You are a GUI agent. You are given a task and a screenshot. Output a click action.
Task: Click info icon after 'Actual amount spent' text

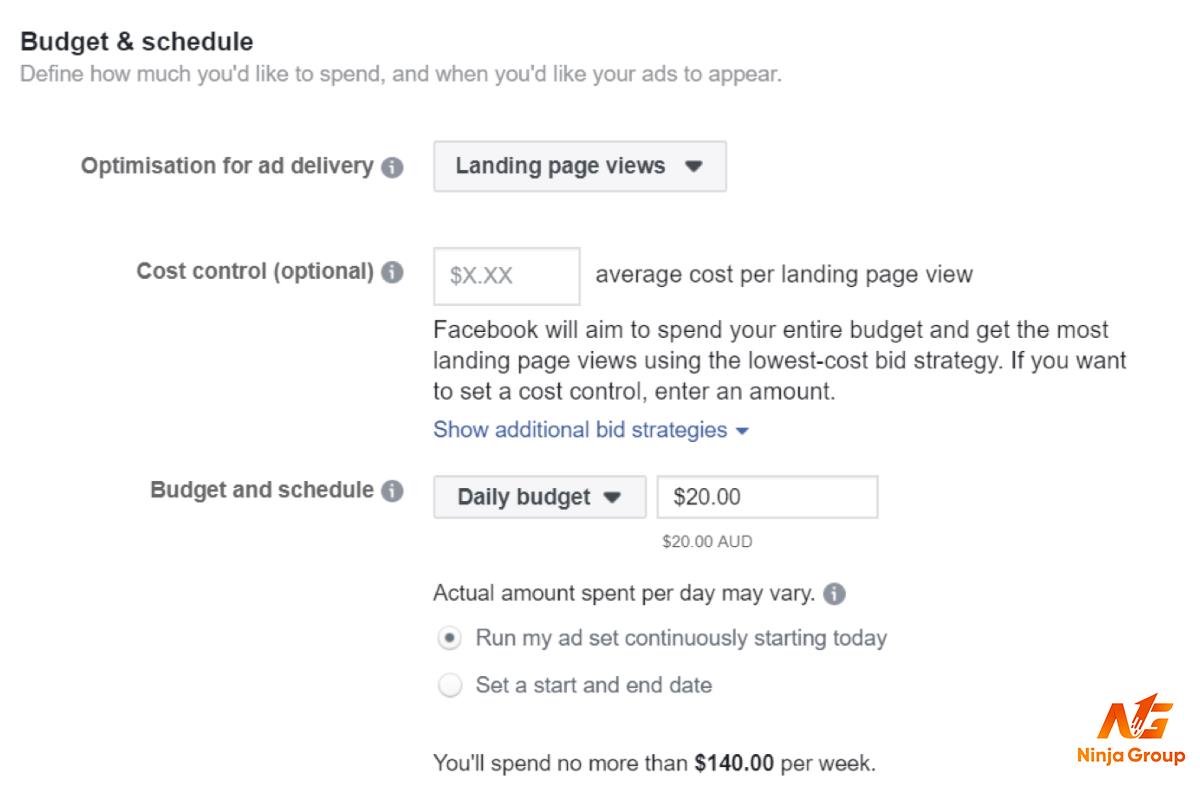[836, 594]
